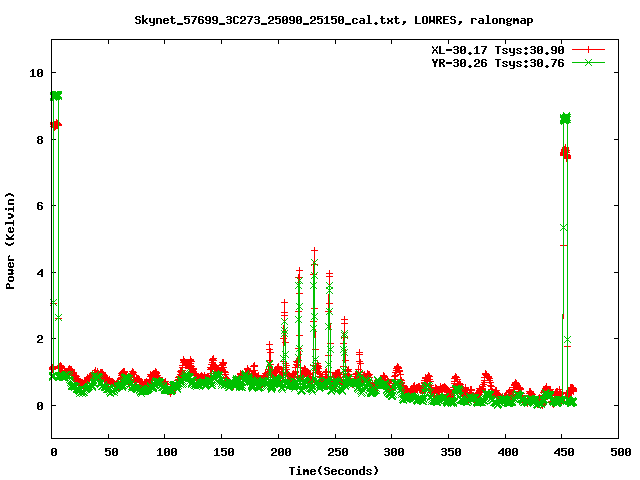Click the x-axis tick label 250
The height and width of the screenshot is (480, 640).
coord(337,452)
